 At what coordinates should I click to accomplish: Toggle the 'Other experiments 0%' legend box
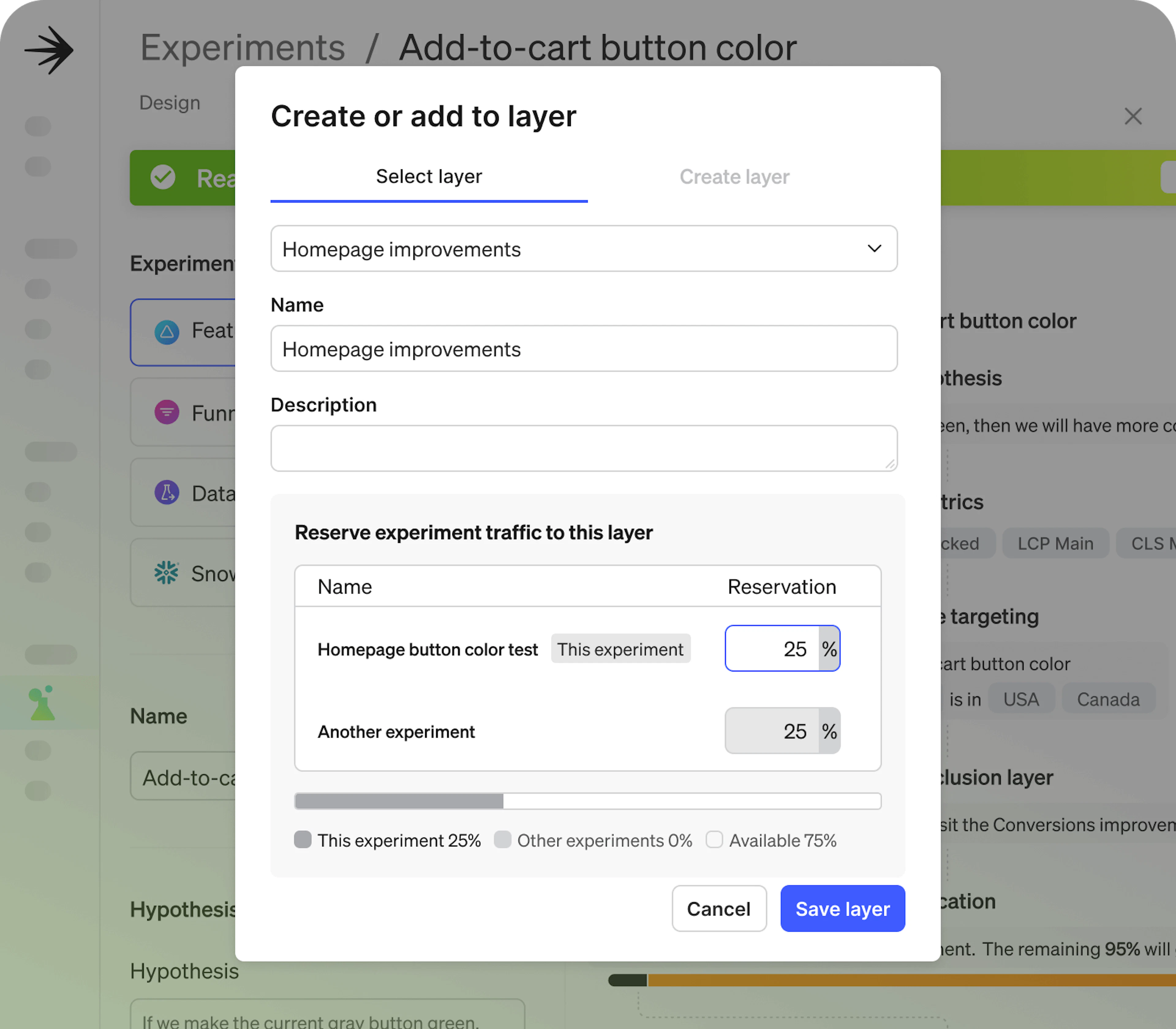point(503,839)
